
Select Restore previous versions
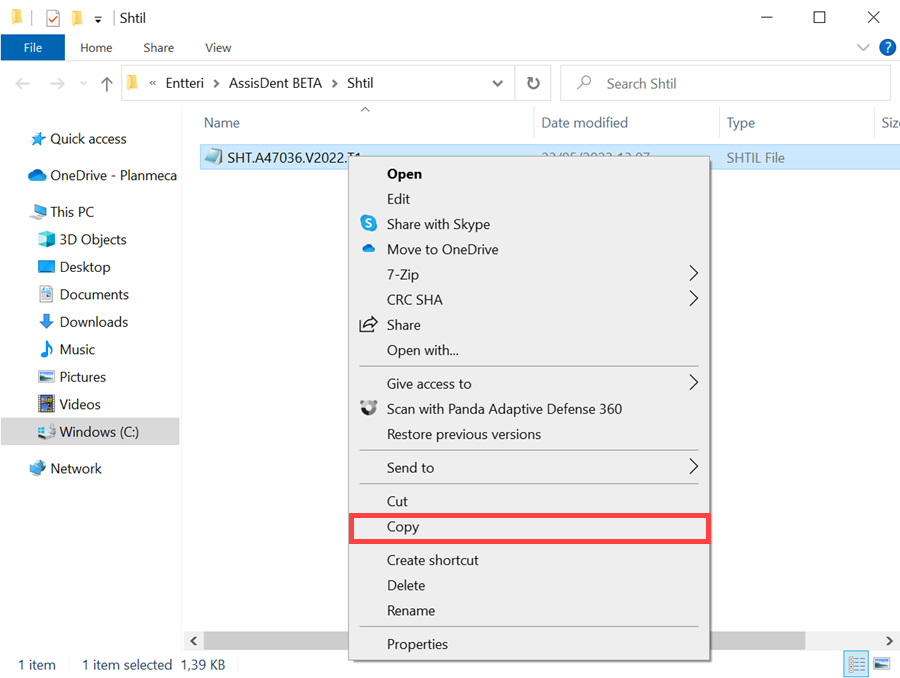[x=529, y=434]
